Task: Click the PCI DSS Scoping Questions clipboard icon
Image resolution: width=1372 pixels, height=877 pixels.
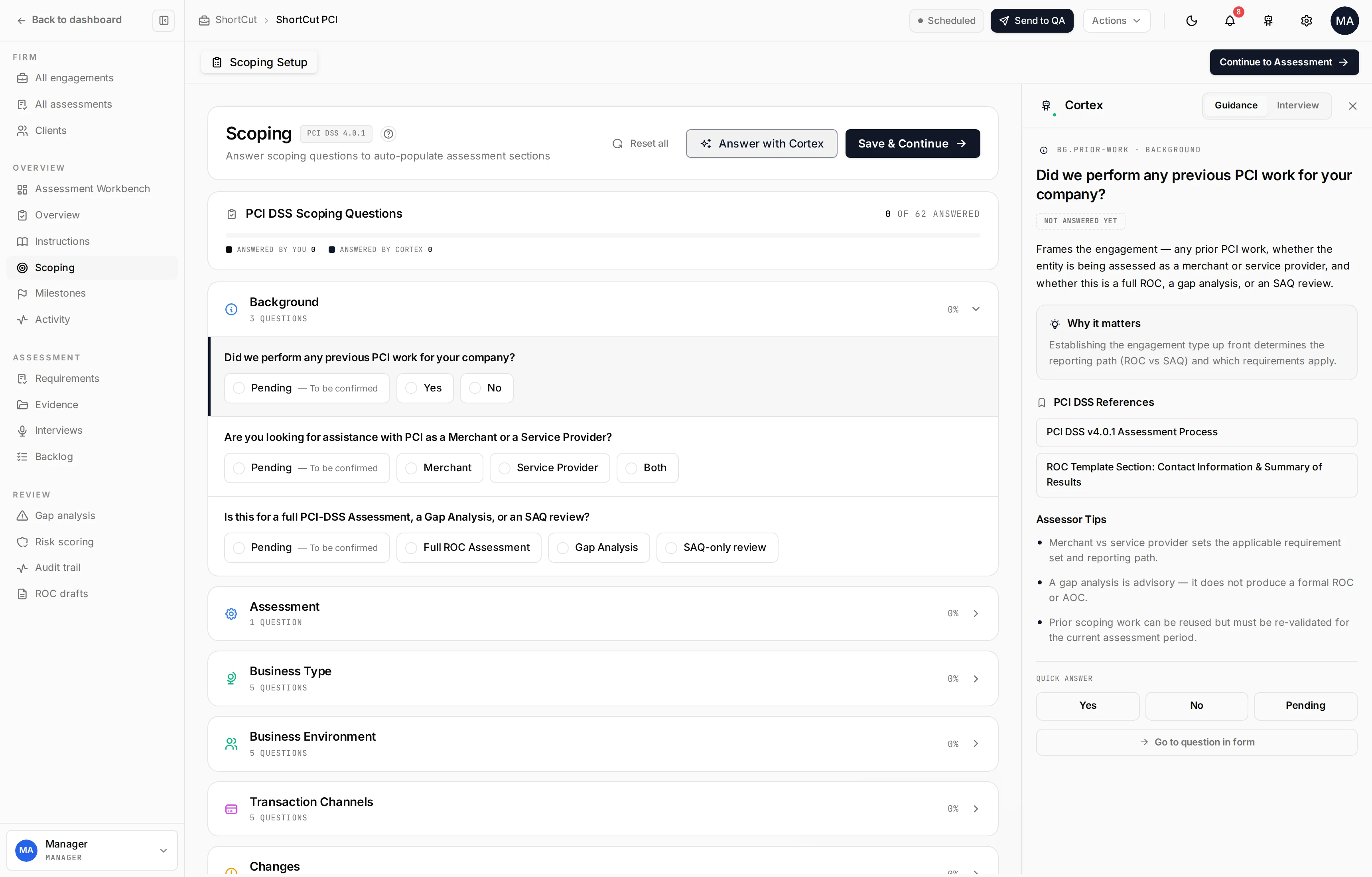Action: point(231,214)
